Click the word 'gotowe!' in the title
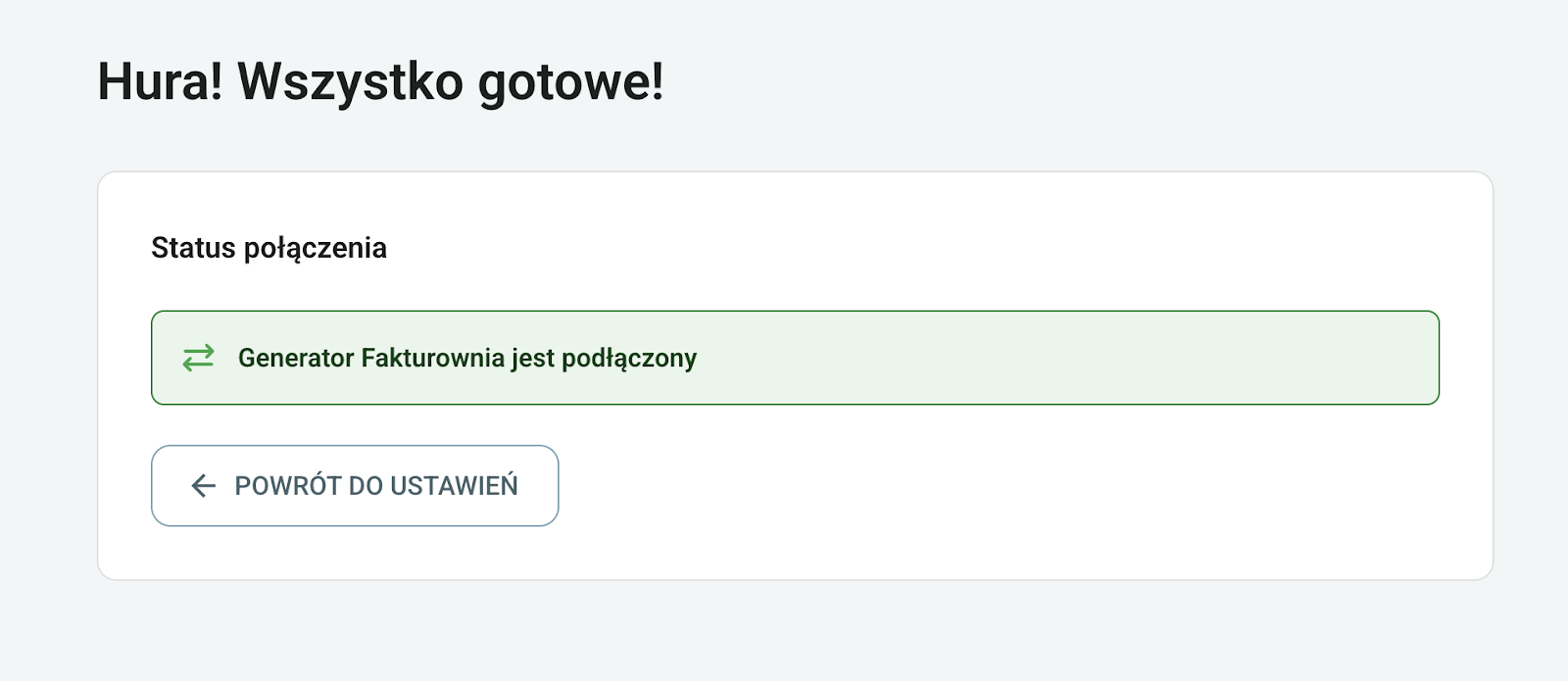The image size is (1568, 681). (570, 81)
